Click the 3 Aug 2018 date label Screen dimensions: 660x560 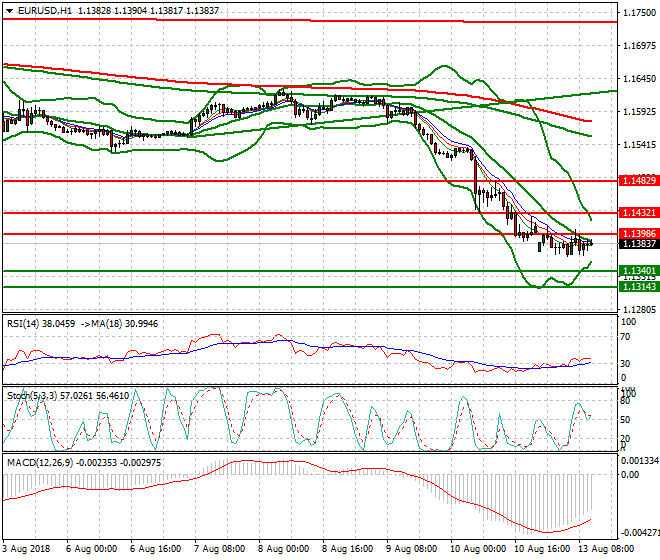[27, 548]
